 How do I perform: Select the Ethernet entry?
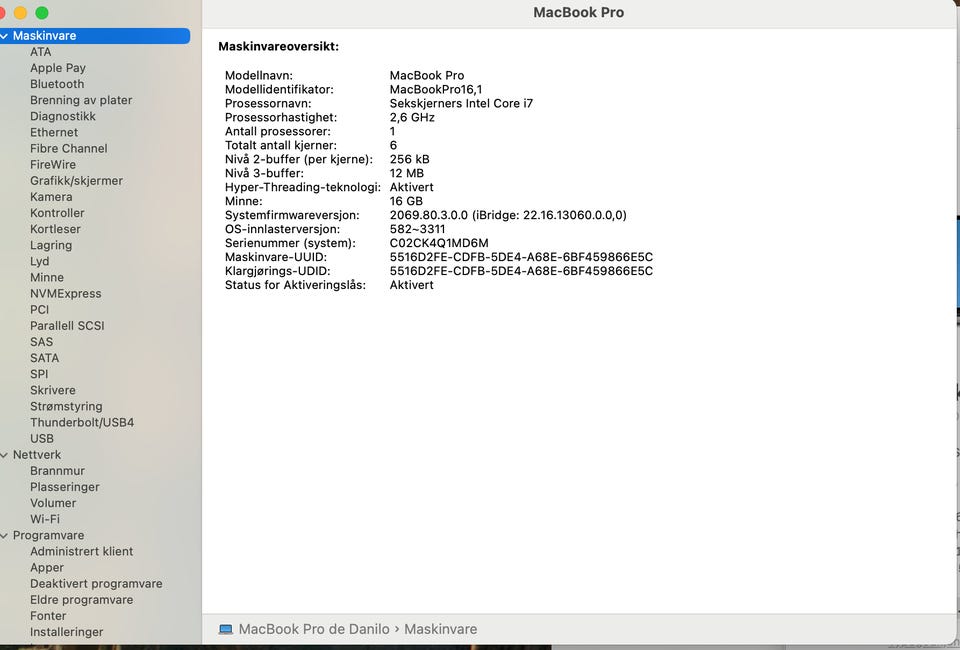tap(54, 132)
